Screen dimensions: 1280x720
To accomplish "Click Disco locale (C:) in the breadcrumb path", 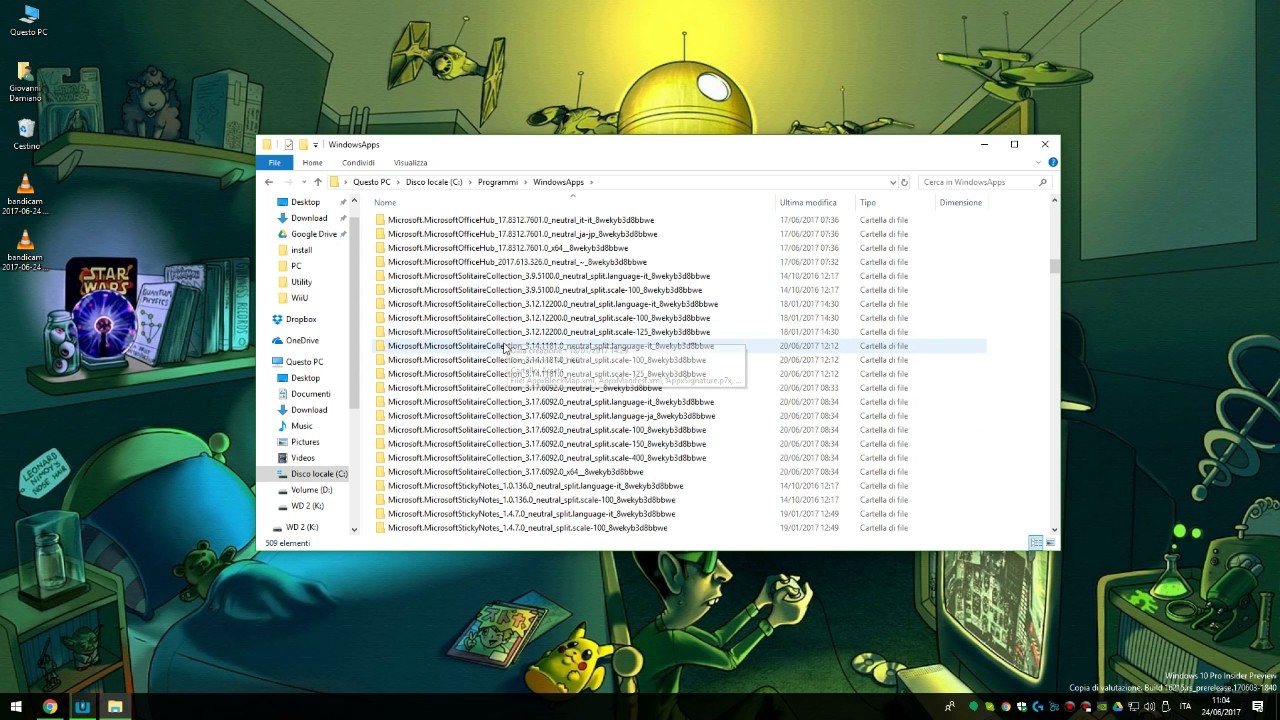I will pos(434,182).
